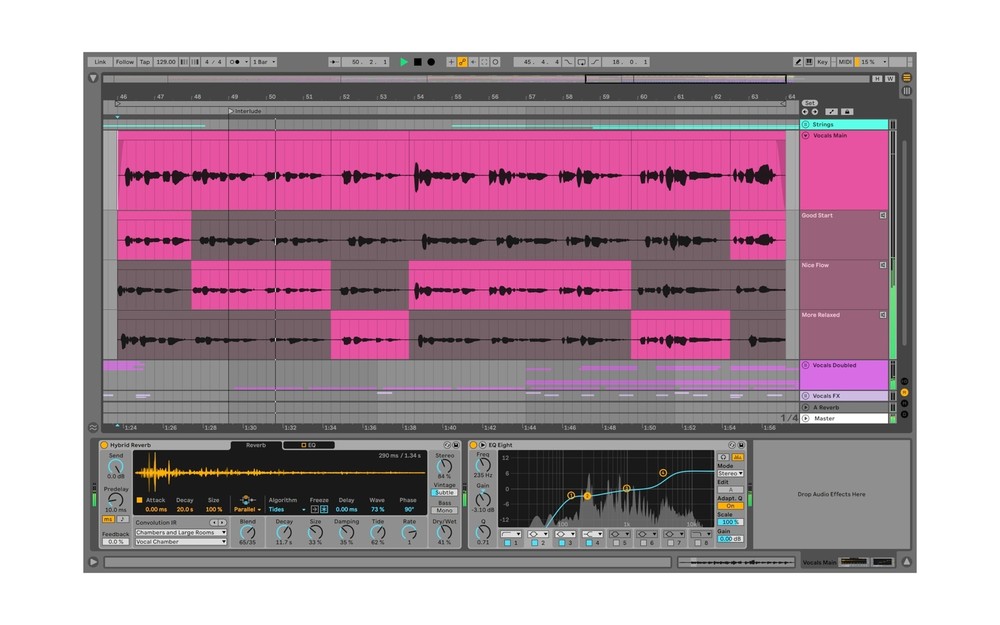
Task: Open the Tides algorithm dropdown
Action: pyautogui.click(x=284, y=509)
